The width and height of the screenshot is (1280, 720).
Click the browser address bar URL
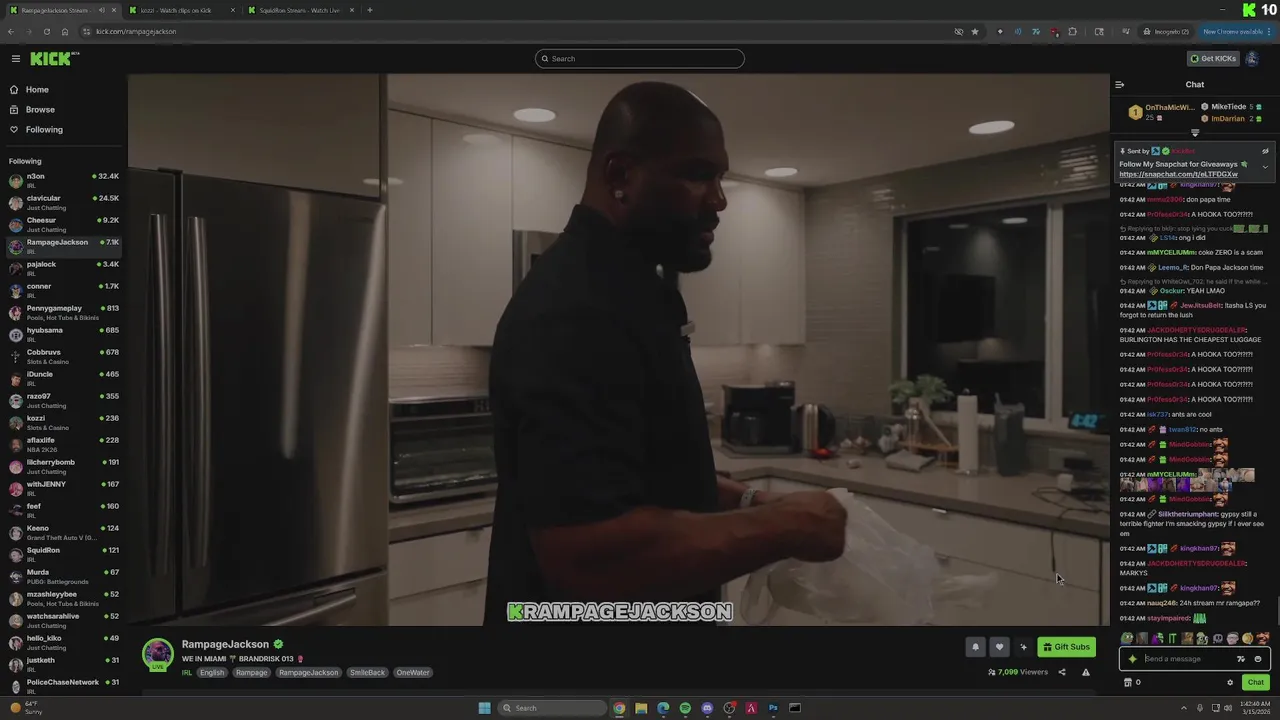coord(136,31)
